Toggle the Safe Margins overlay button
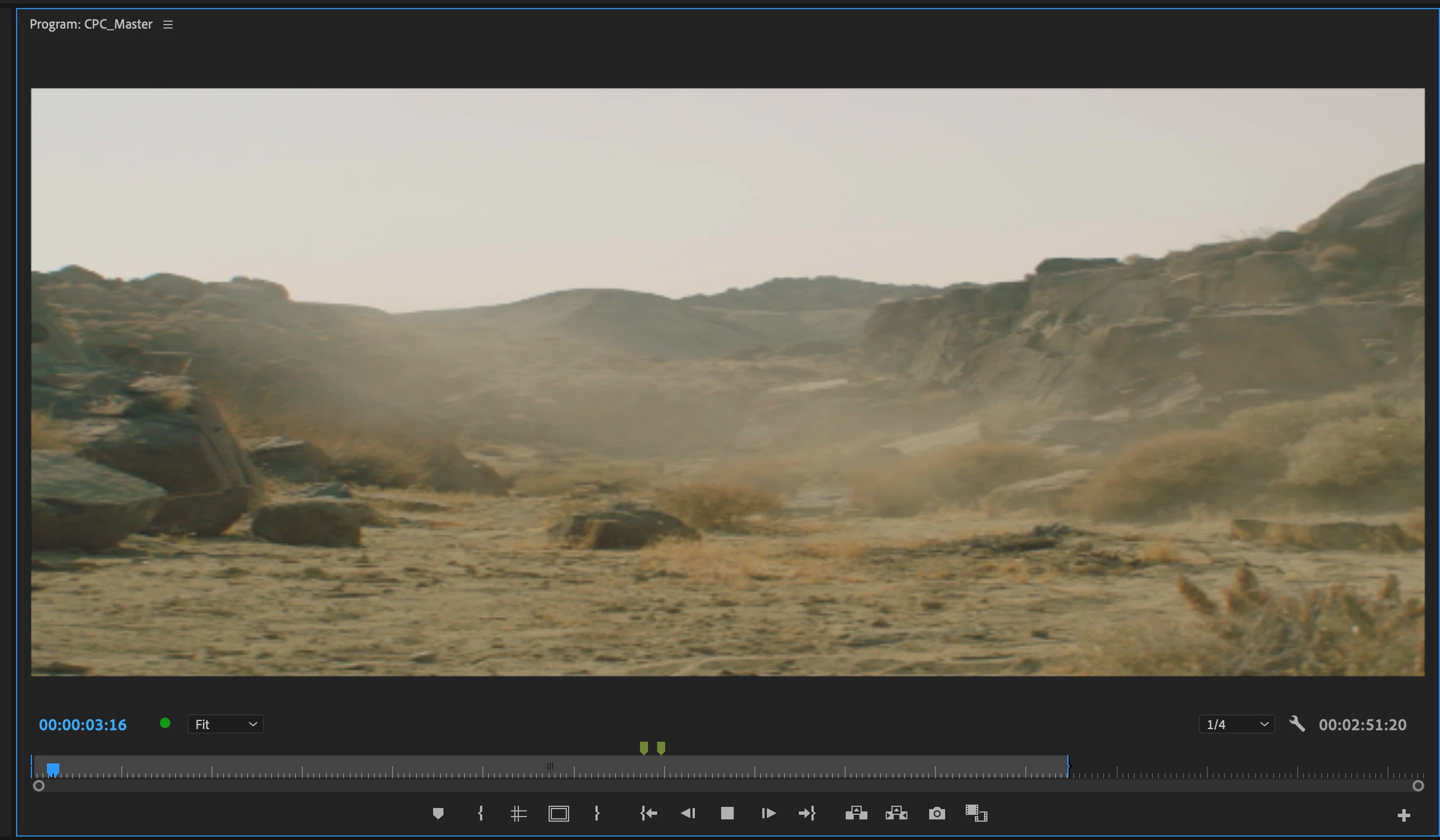The width and height of the screenshot is (1440, 840). tap(559, 813)
